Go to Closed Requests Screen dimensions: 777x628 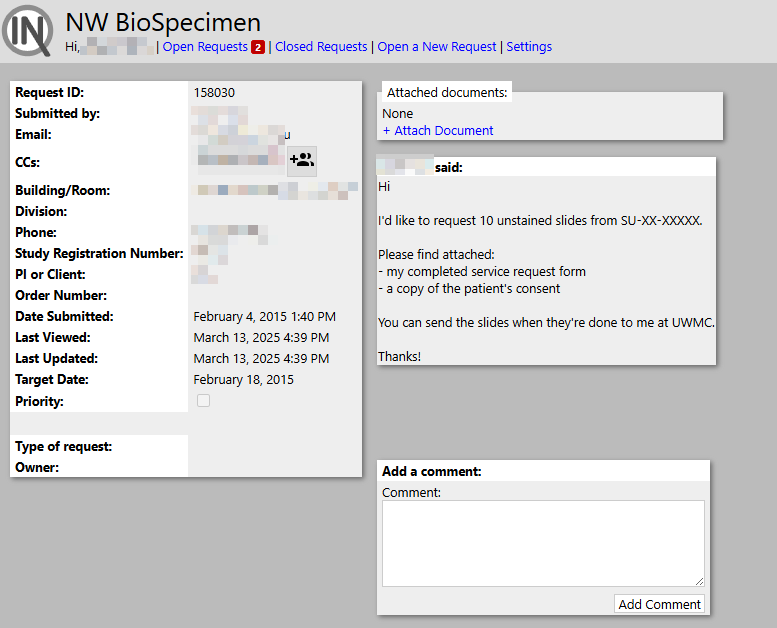(x=321, y=47)
